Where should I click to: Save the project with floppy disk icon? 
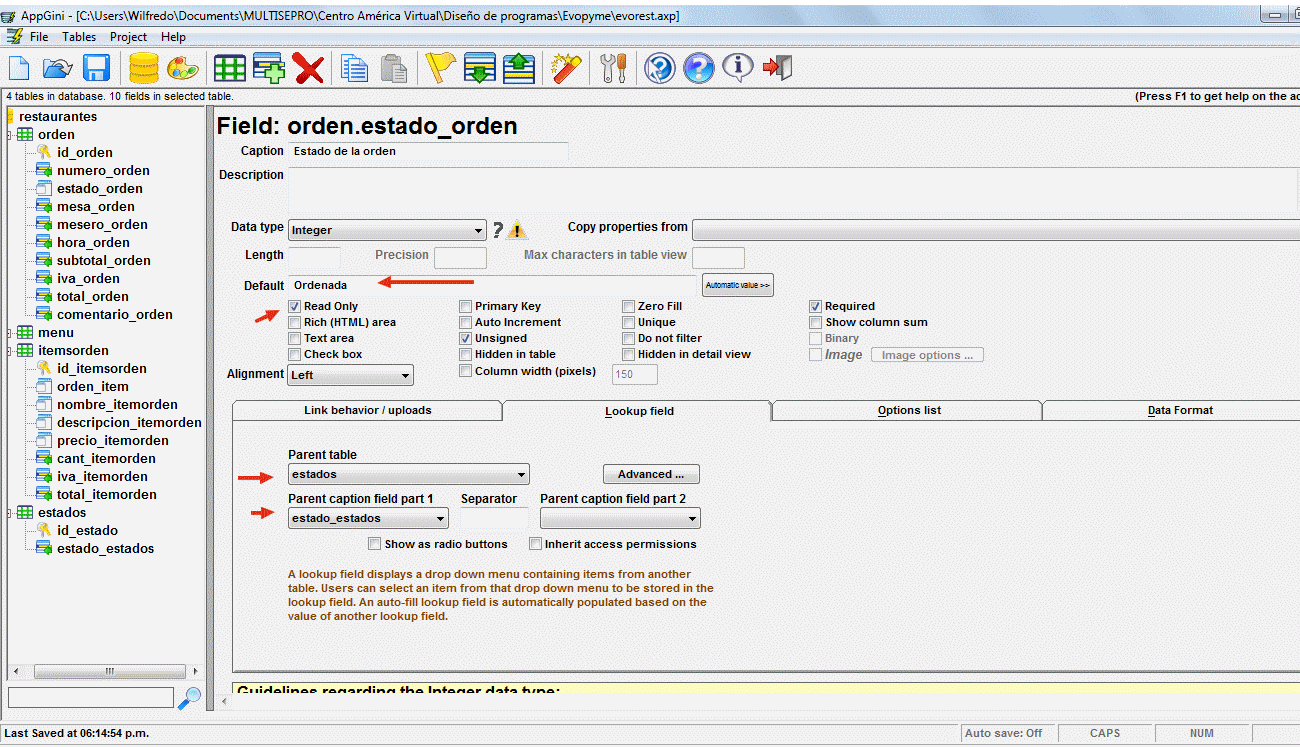click(x=96, y=68)
